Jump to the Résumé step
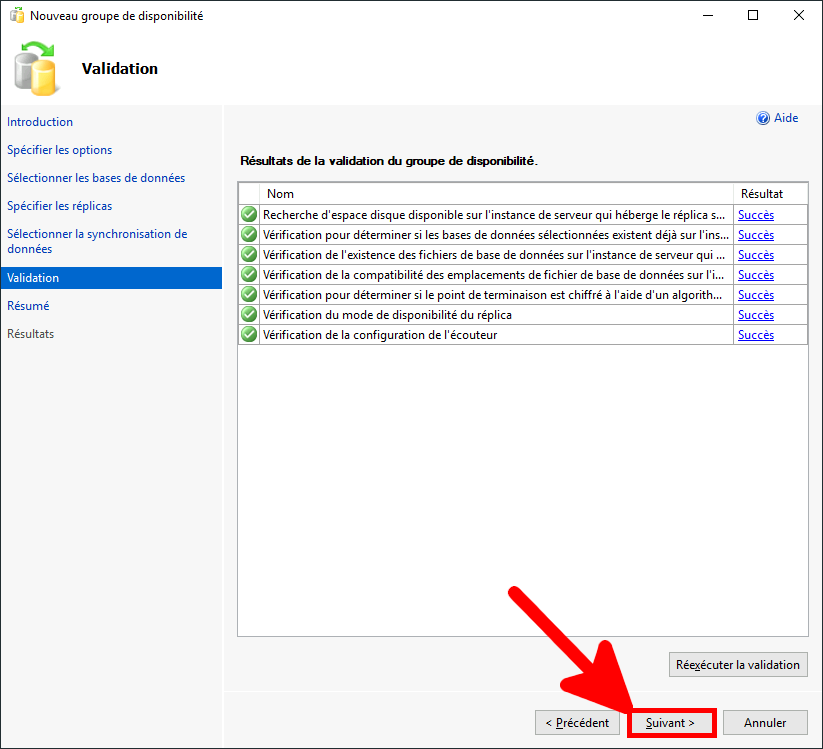The height and width of the screenshot is (749, 823). coord(28,306)
